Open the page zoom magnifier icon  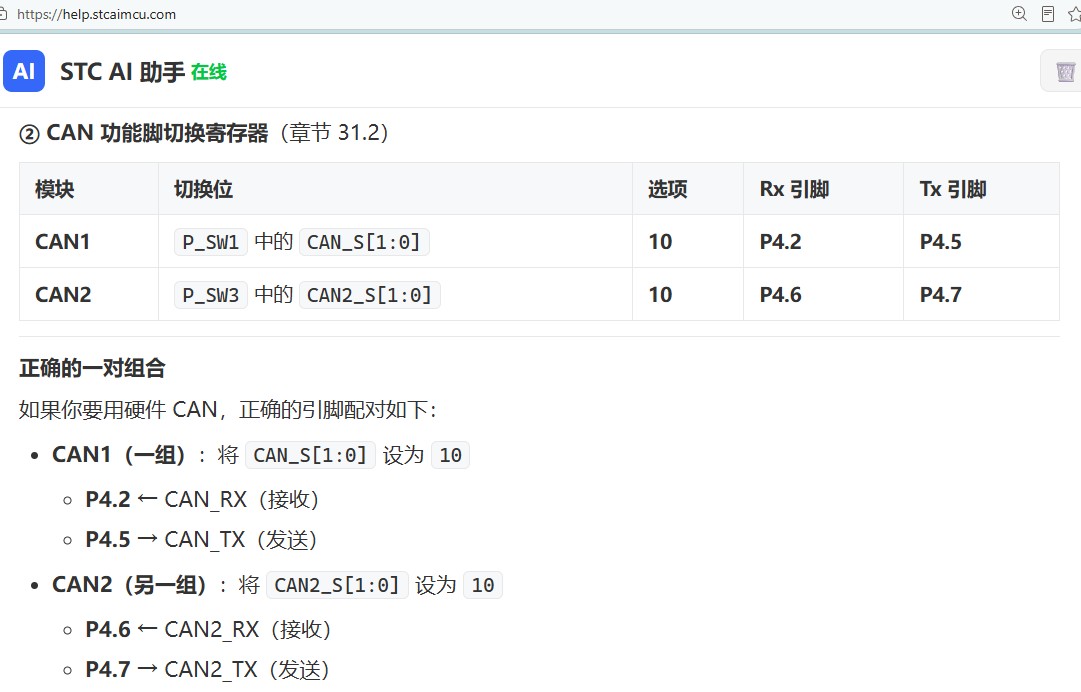coord(1019,14)
